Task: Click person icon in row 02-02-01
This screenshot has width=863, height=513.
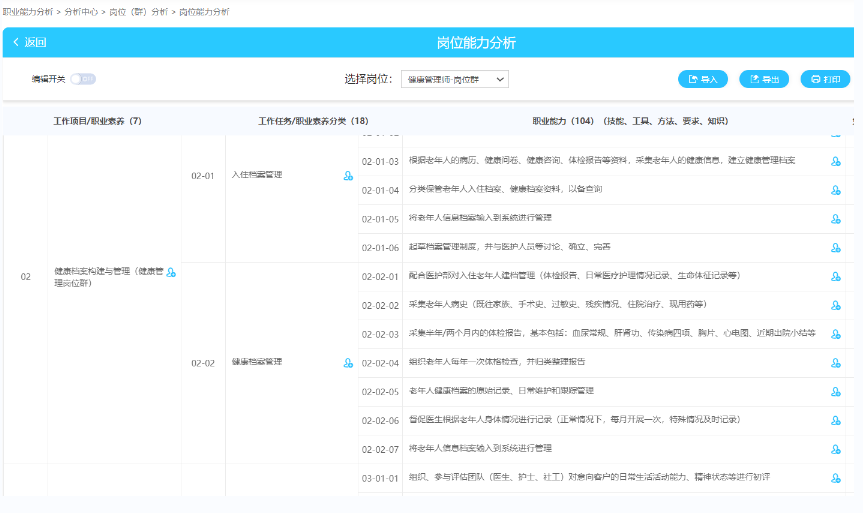Action: (x=835, y=276)
